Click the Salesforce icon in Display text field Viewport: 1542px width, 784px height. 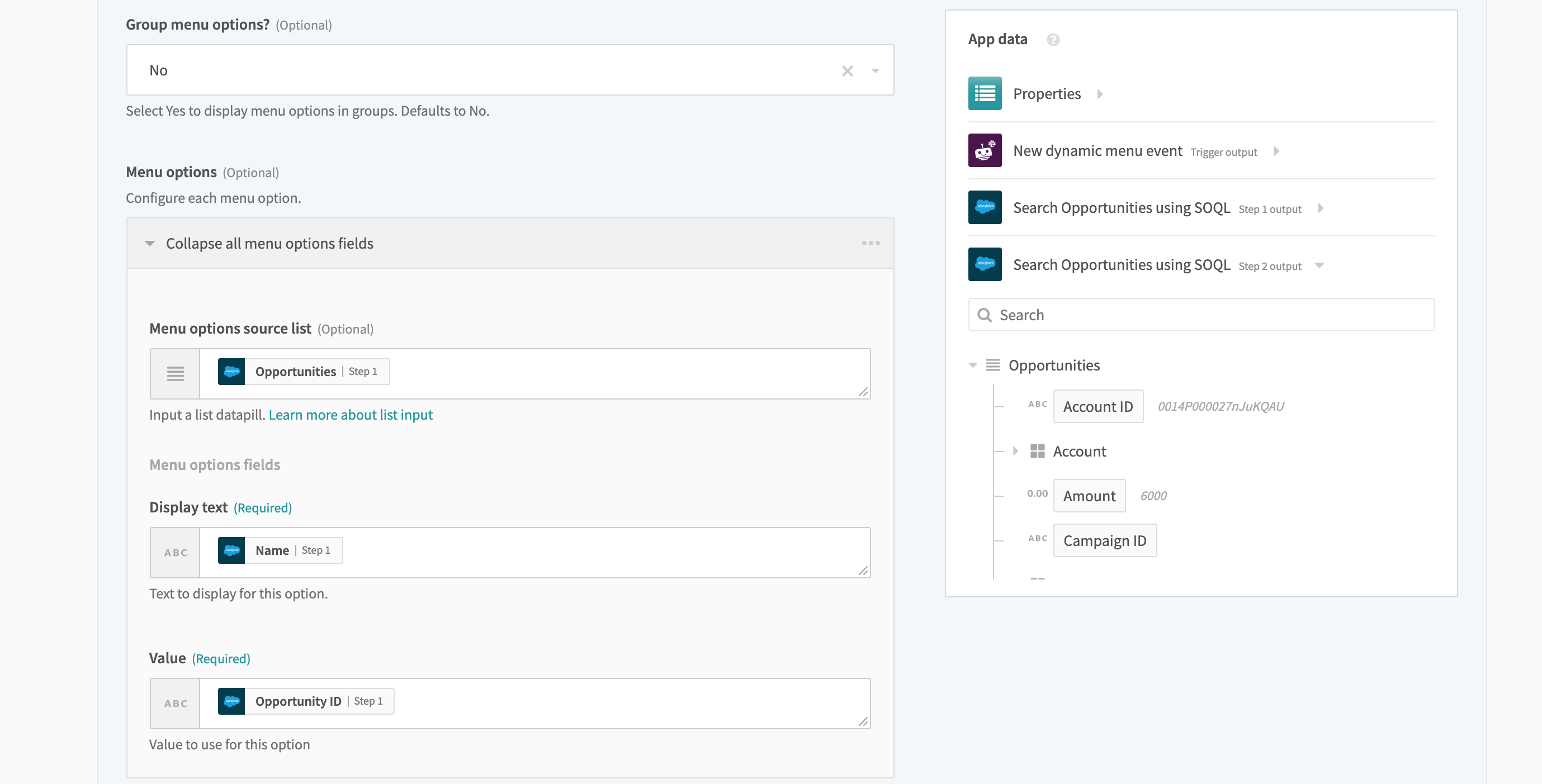[x=232, y=549]
